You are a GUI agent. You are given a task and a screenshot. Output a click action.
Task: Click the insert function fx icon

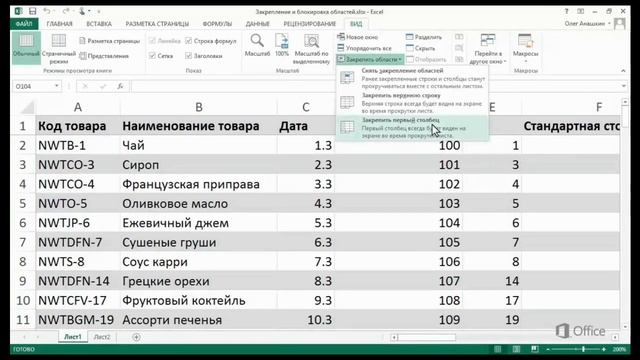[x=120, y=86]
